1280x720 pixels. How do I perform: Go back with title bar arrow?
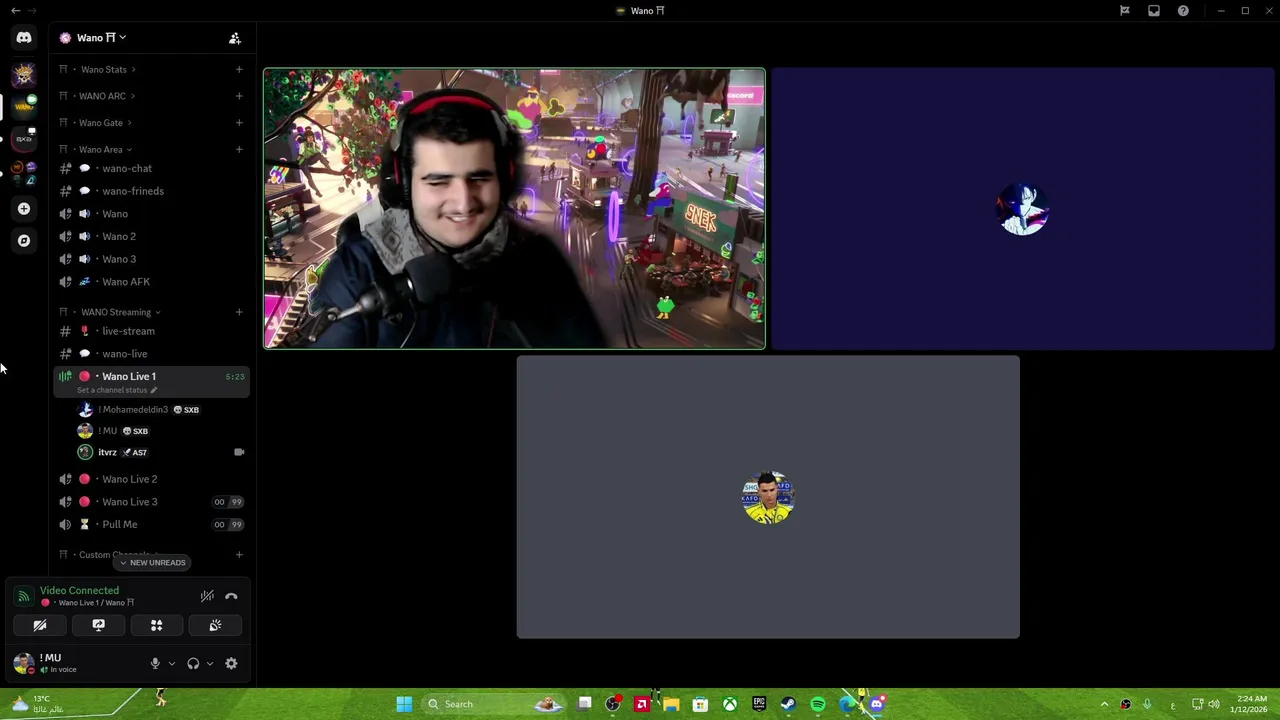click(x=16, y=11)
